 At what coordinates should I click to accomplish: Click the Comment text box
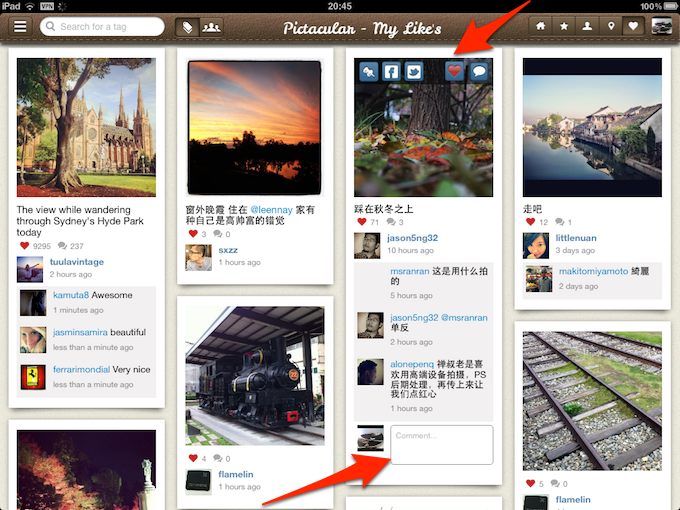click(x=441, y=445)
